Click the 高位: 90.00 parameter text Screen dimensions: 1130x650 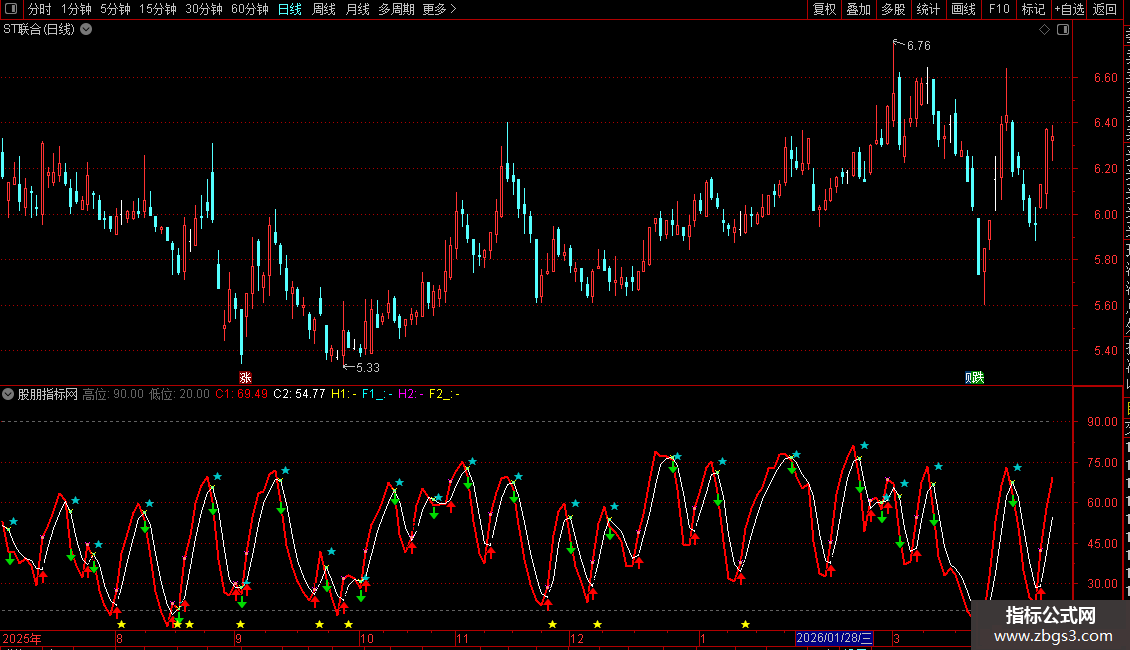tap(113, 394)
